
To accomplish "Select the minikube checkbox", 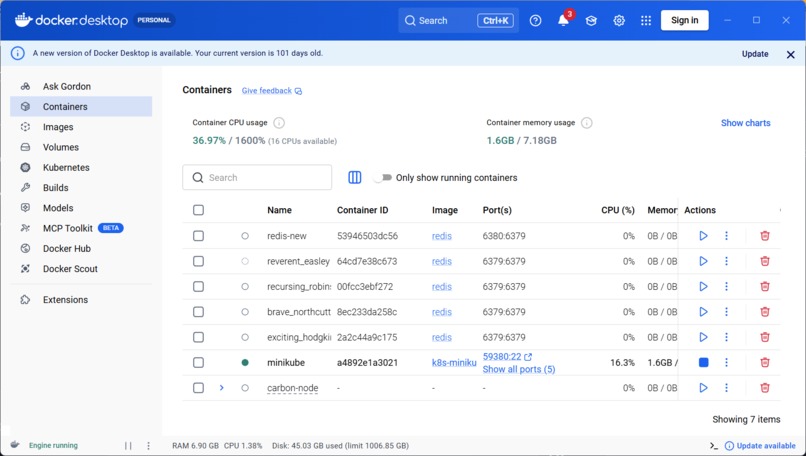I will (x=198, y=362).
